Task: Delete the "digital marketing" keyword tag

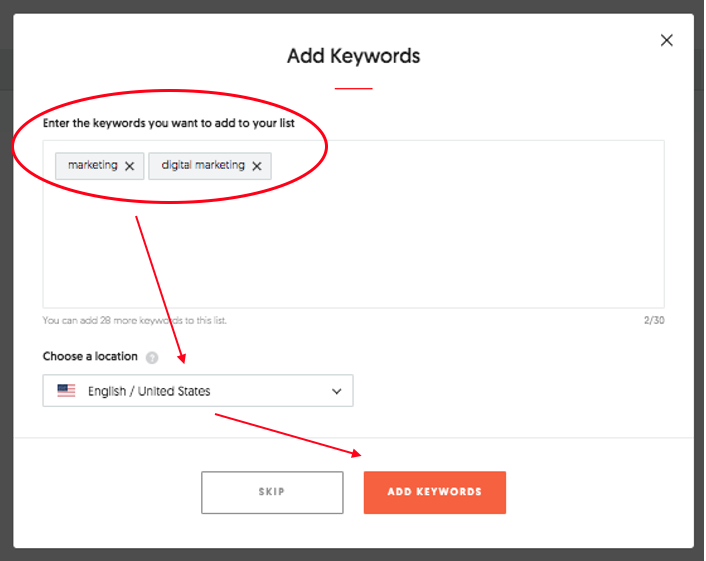Action: click(x=256, y=166)
